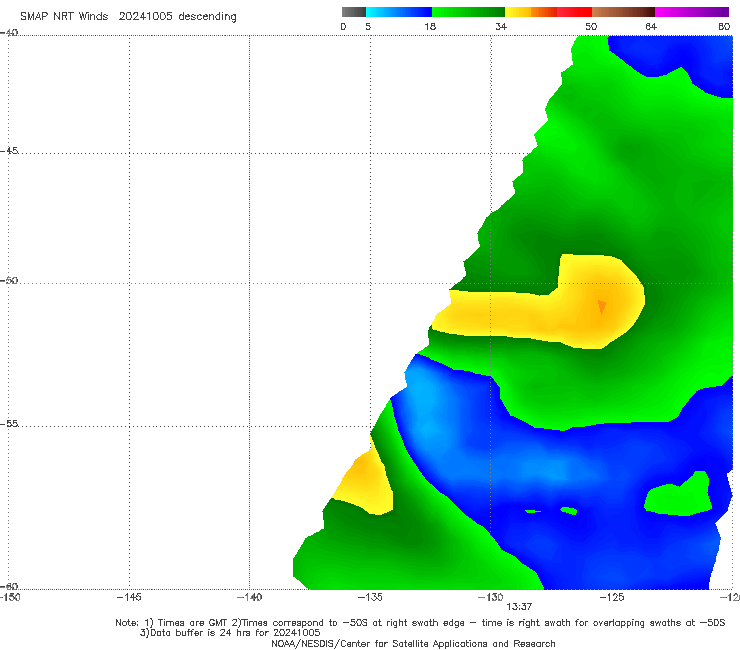Click the note line 'Times are GMT'
Viewport: 740px width, 650px height.
tap(194, 623)
